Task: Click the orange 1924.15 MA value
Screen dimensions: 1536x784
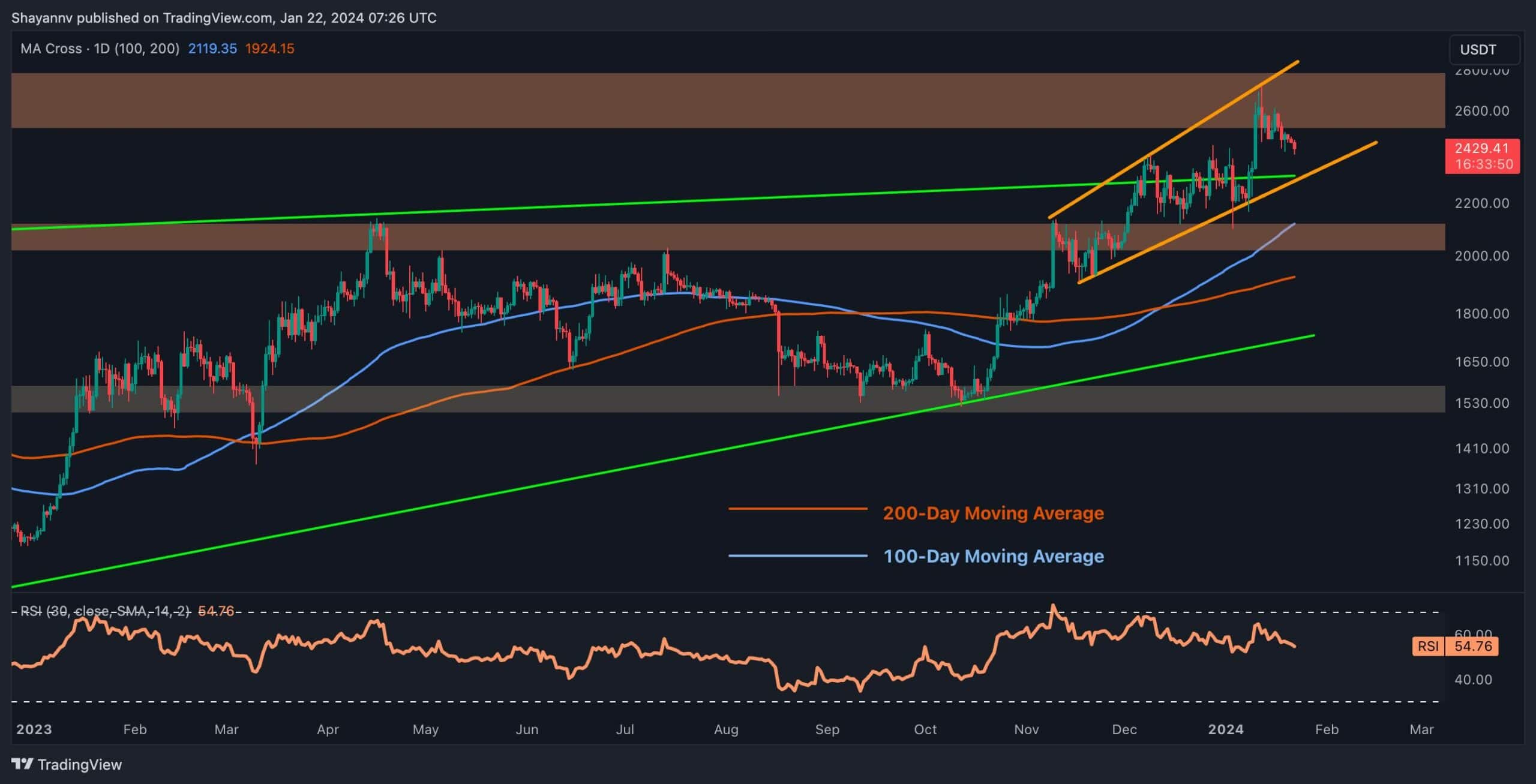Action: 269,49
